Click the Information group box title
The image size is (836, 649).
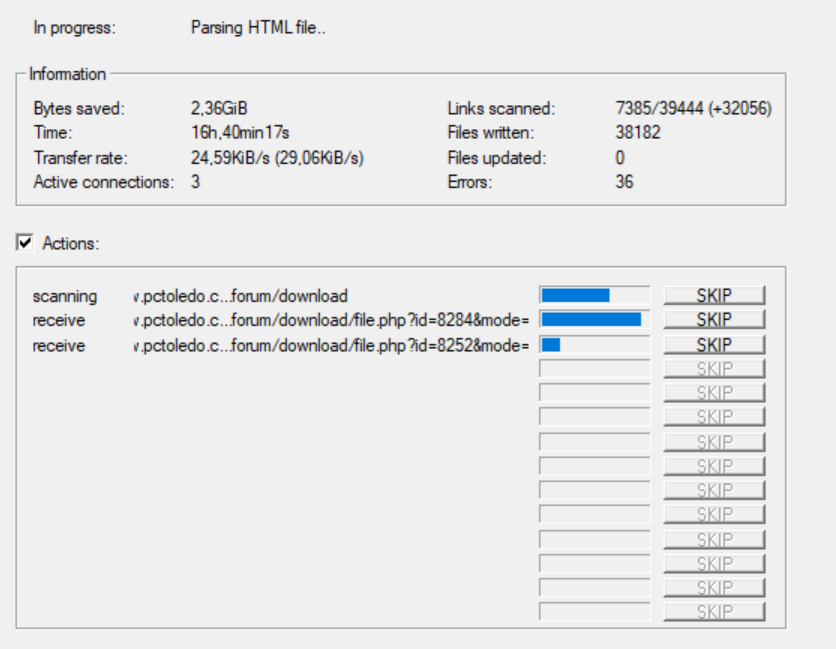tap(67, 74)
